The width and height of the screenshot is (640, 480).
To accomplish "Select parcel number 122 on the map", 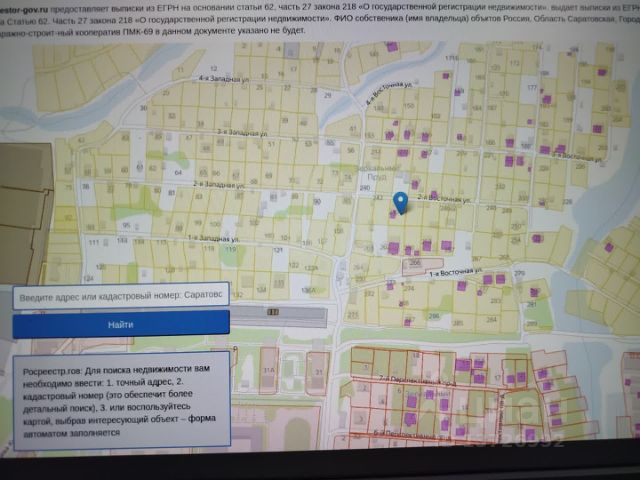I will 293,265.
